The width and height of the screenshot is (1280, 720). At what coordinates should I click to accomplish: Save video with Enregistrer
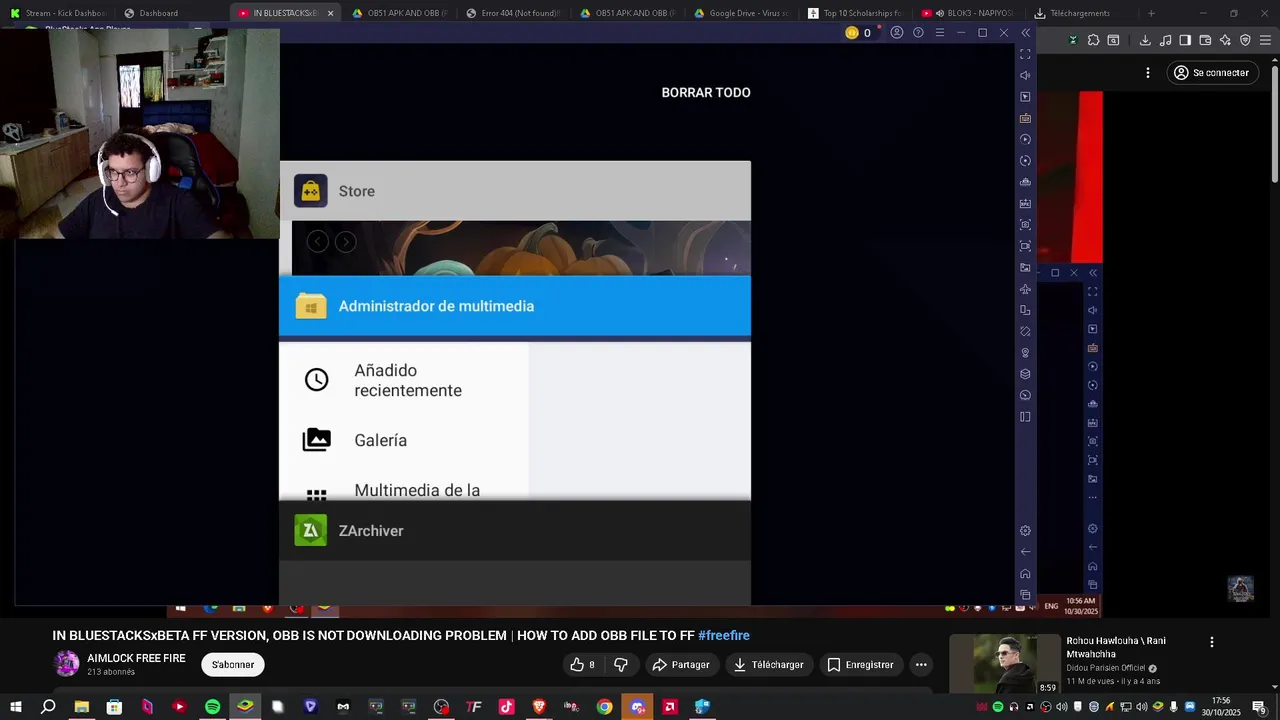coord(860,665)
